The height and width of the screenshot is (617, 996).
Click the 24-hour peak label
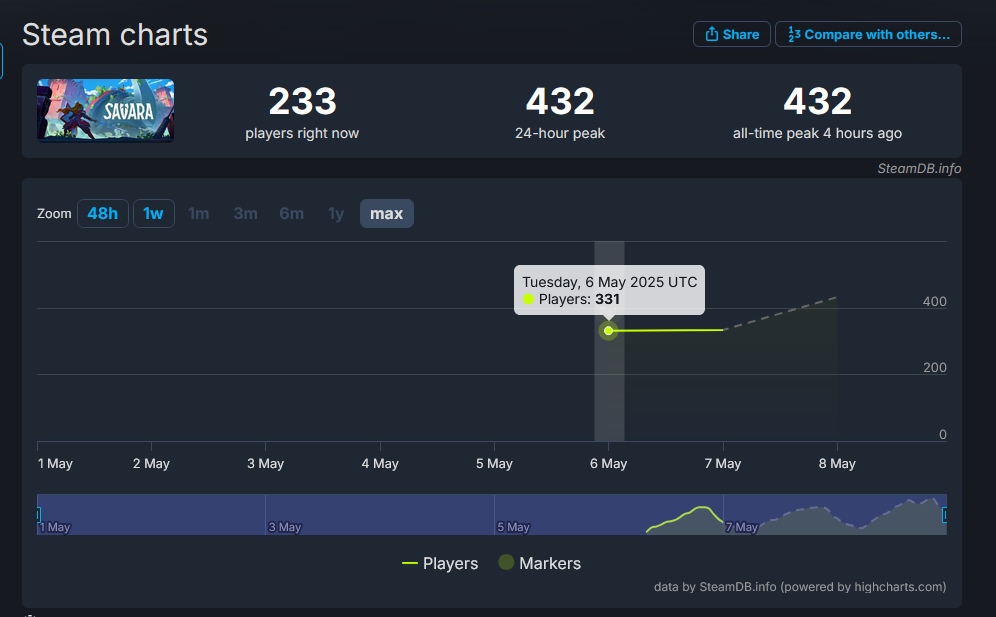(x=560, y=133)
